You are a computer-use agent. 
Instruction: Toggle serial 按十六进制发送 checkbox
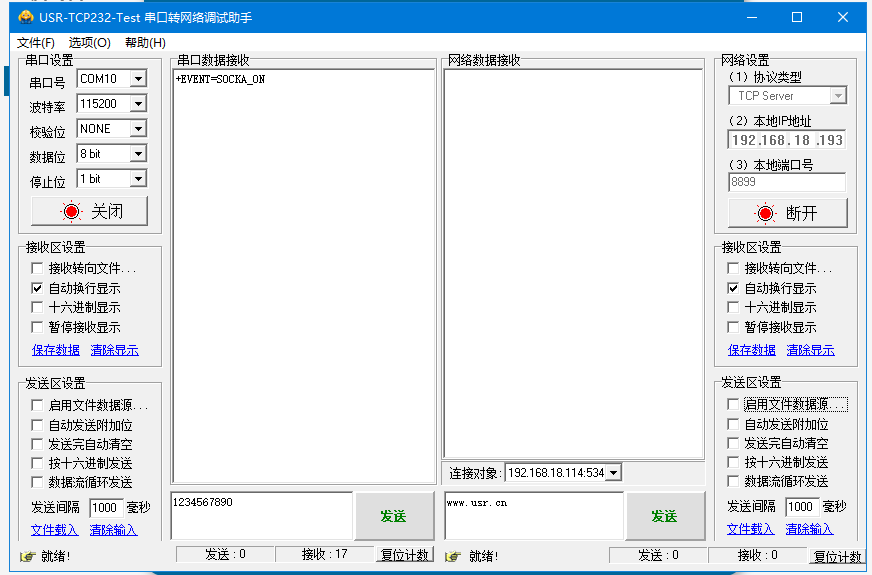[x=38, y=463]
